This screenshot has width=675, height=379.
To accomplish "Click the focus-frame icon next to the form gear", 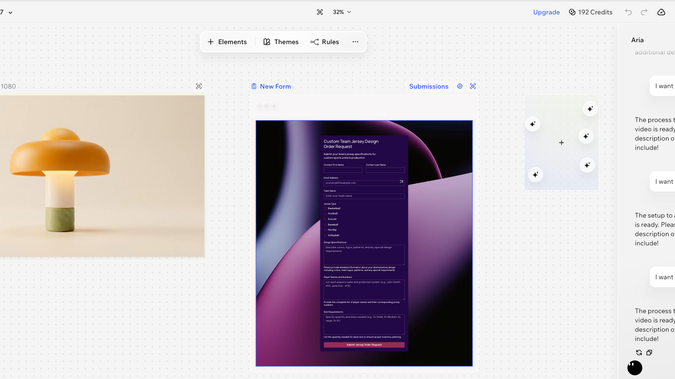I will pos(473,86).
